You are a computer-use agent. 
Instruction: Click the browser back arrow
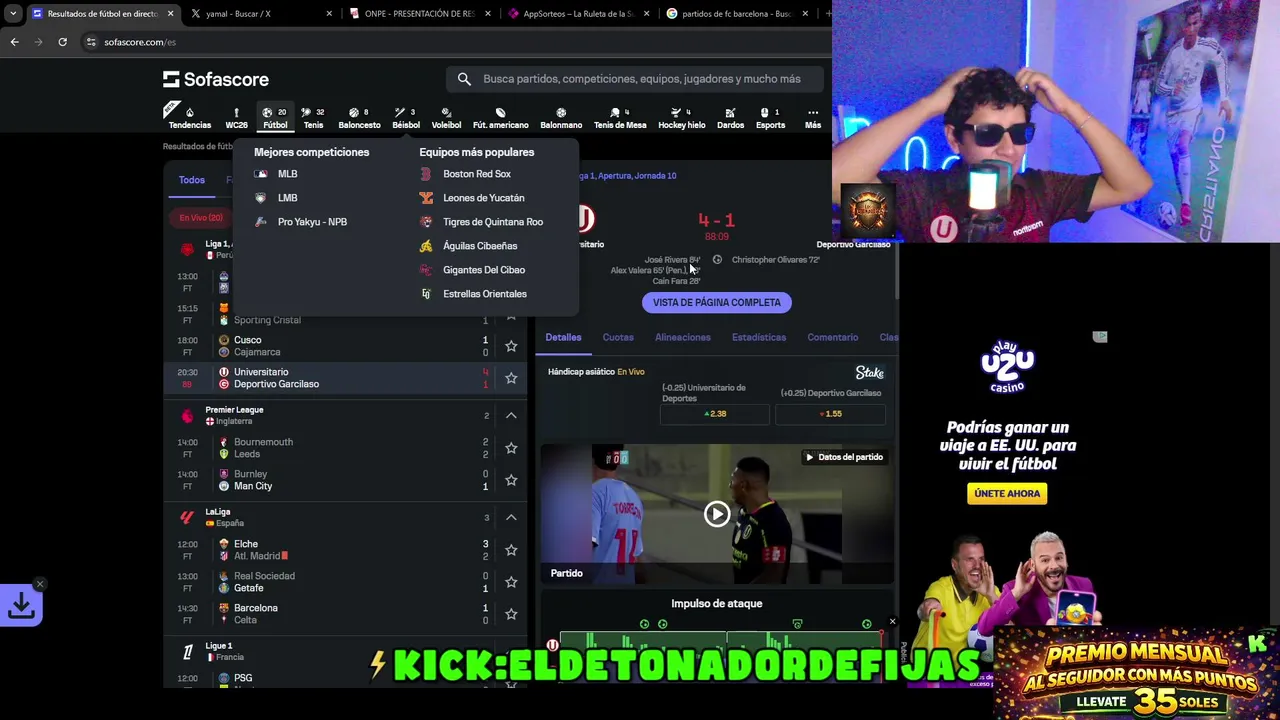coord(14,42)
